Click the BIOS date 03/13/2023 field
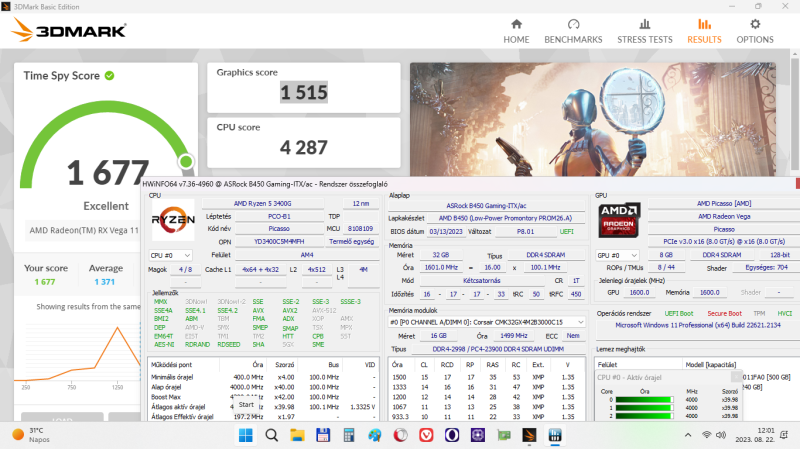This screenshot has height=449, width=800. click(x=445, y=231)
